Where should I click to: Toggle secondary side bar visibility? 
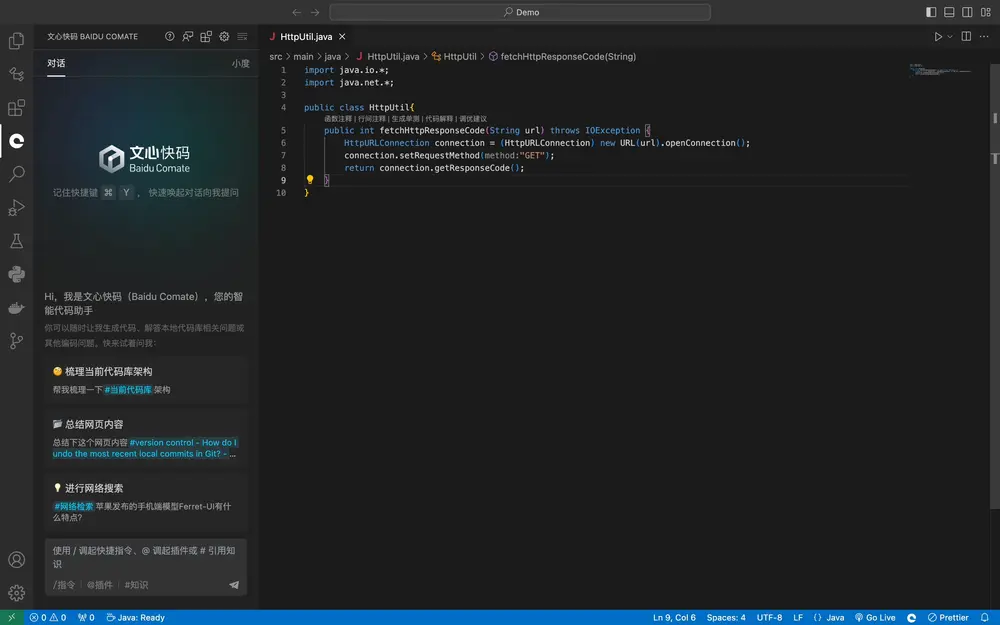point(967,12)
